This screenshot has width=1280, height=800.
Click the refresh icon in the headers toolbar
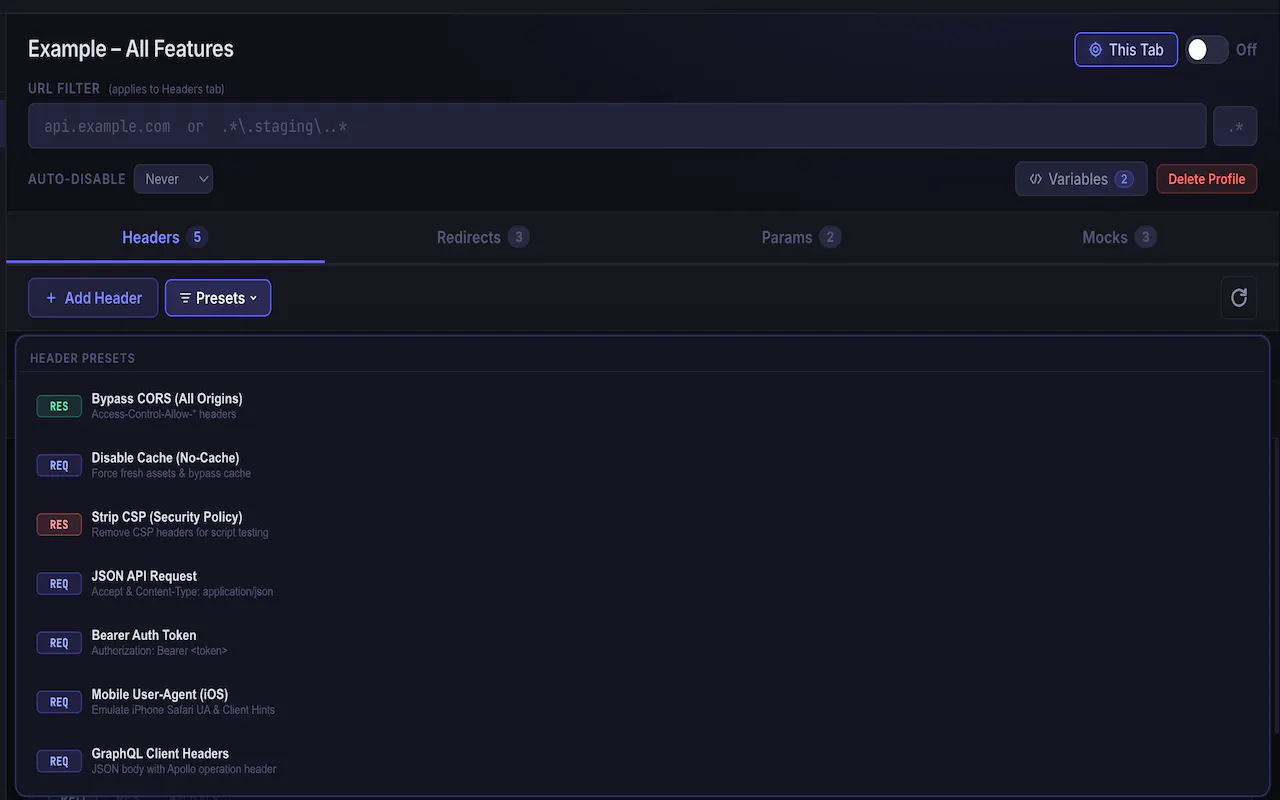(1239, 298)
